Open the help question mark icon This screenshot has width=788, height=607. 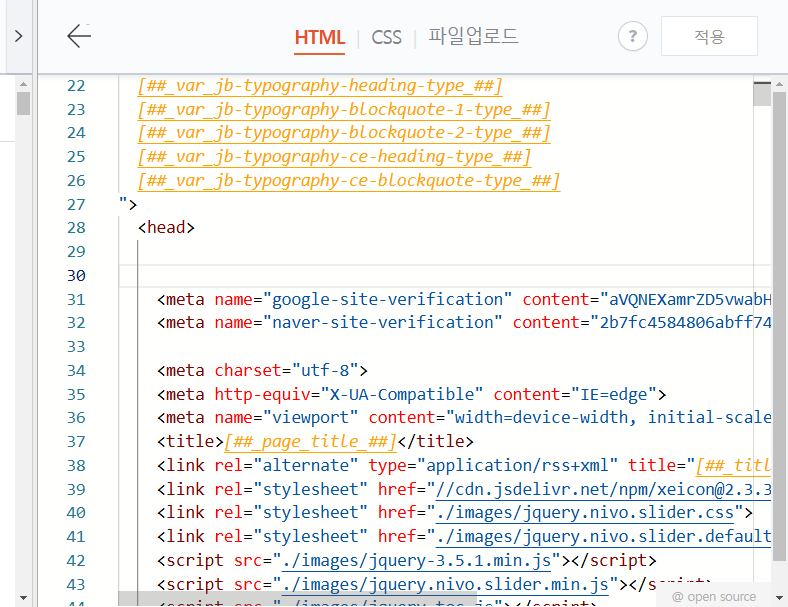click(x=632, y=36)
